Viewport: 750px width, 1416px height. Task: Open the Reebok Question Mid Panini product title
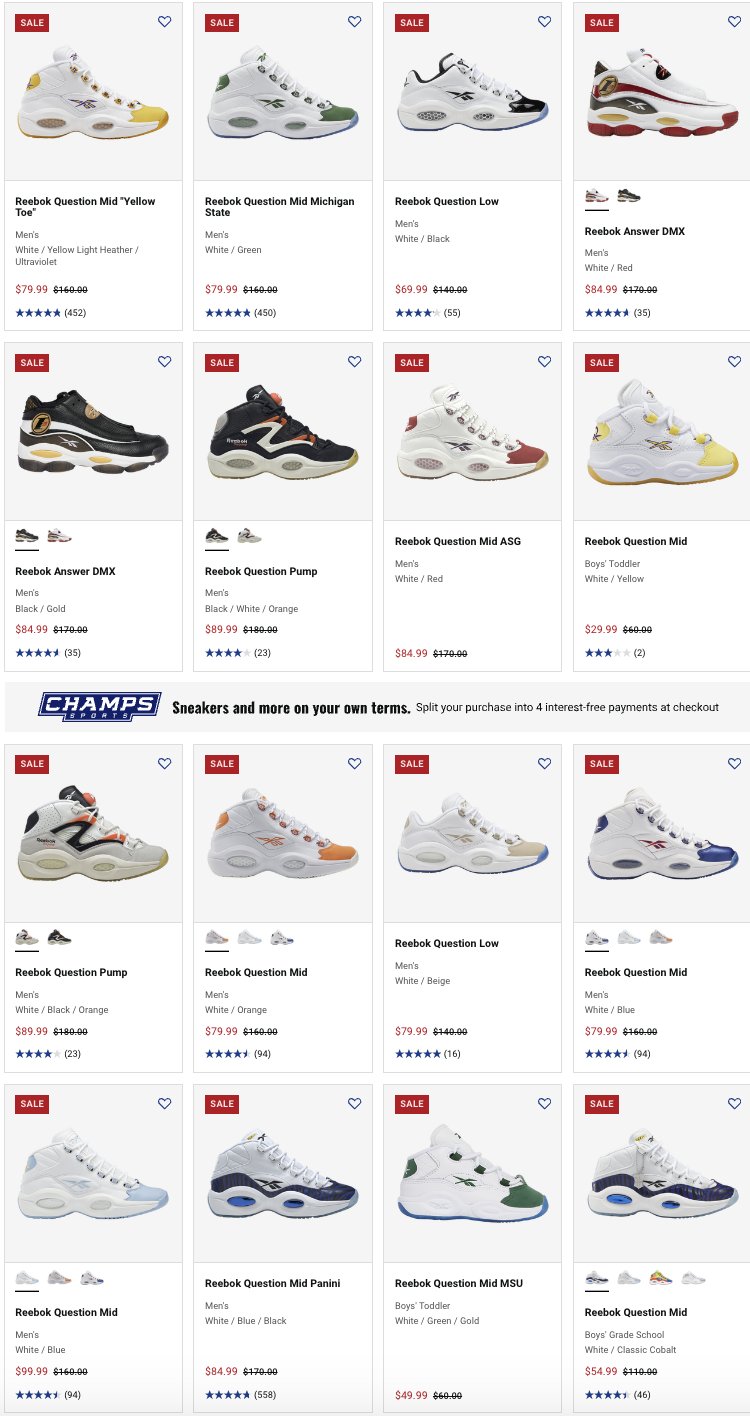click(273, 1283)
